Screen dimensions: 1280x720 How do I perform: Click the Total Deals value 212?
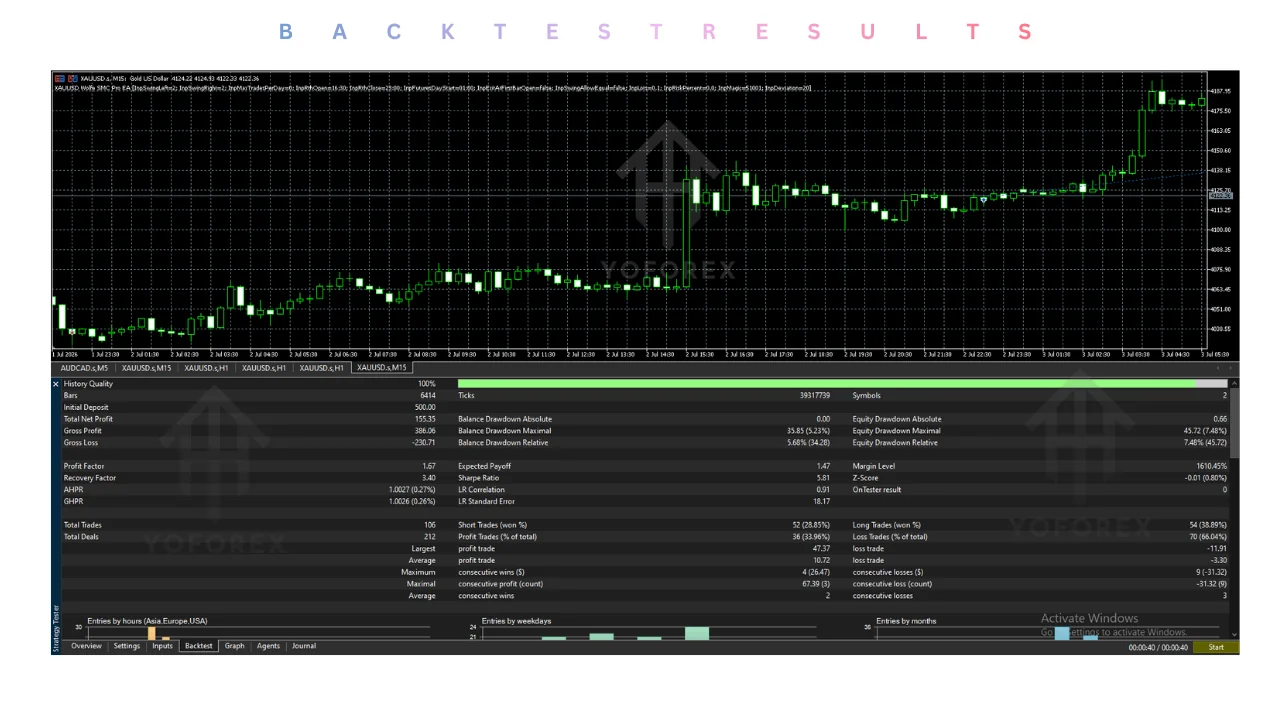[x=430, y=537]
